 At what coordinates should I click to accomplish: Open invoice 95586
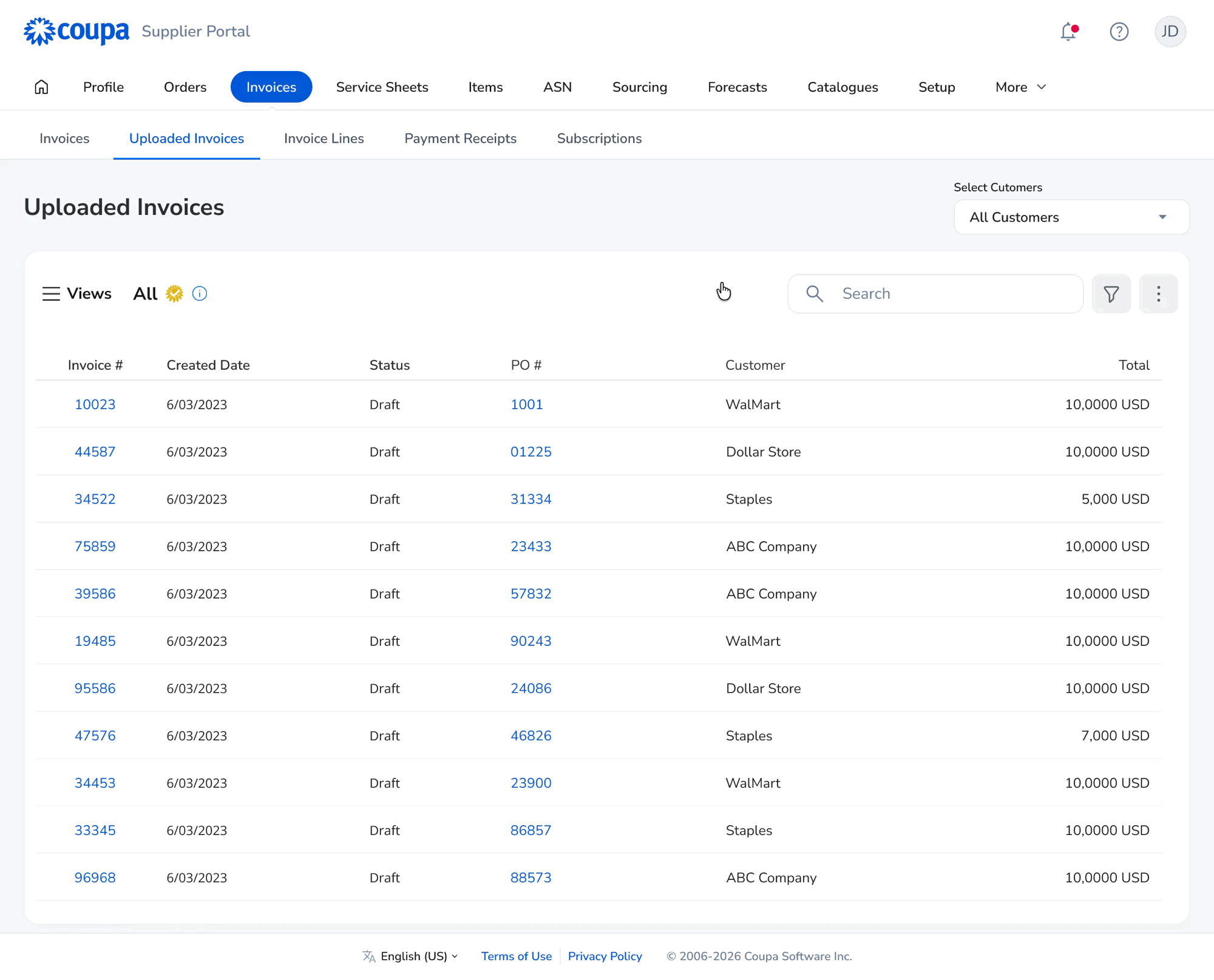[95, 689]
